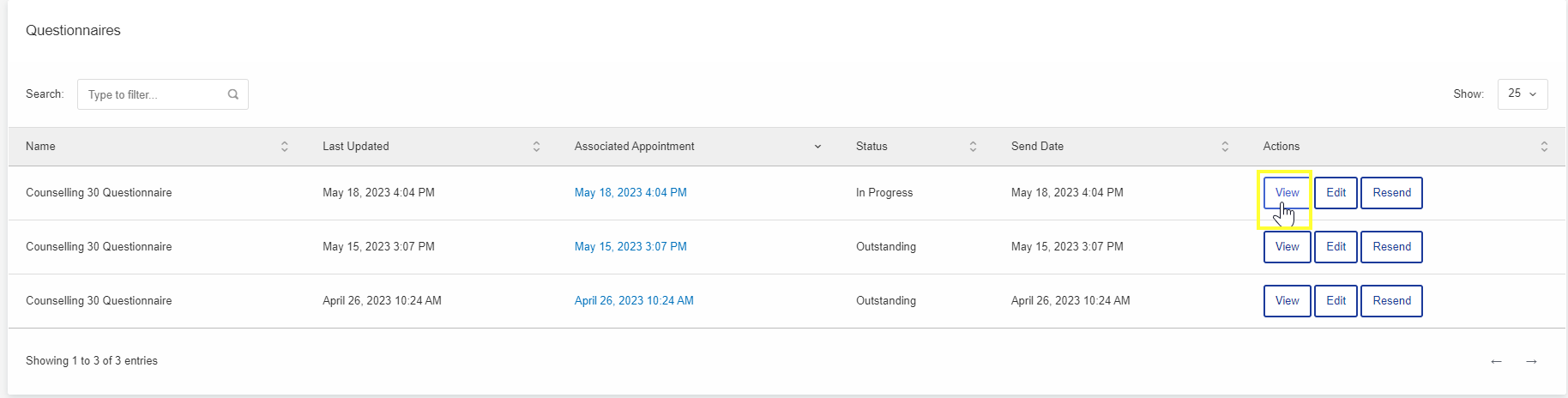This screenshot has height=398, width=1568.
Task: Sort table by Name column arrows
Action: [285, 147]
